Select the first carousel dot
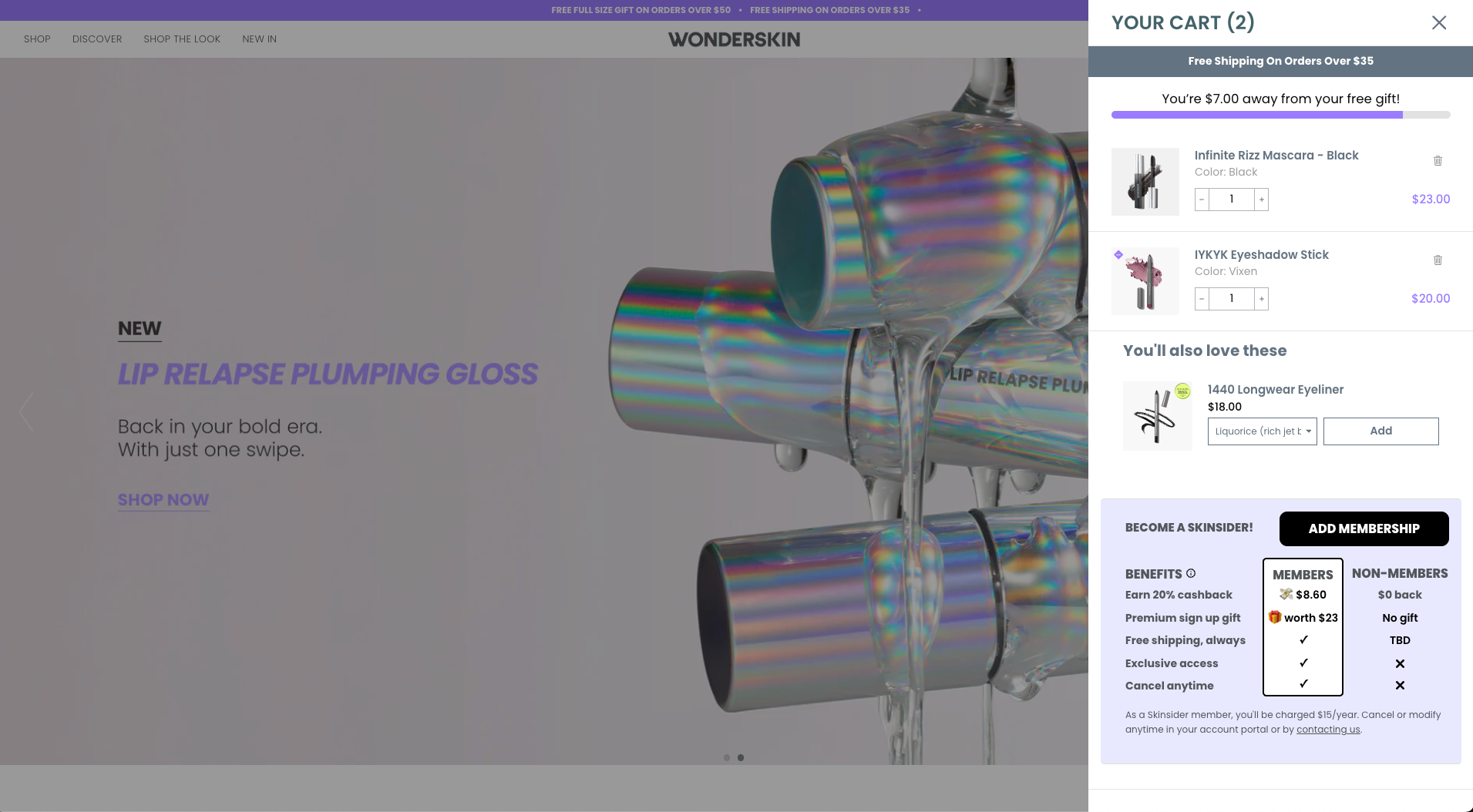Screen dimensions: 1473x812 (727, 758)
